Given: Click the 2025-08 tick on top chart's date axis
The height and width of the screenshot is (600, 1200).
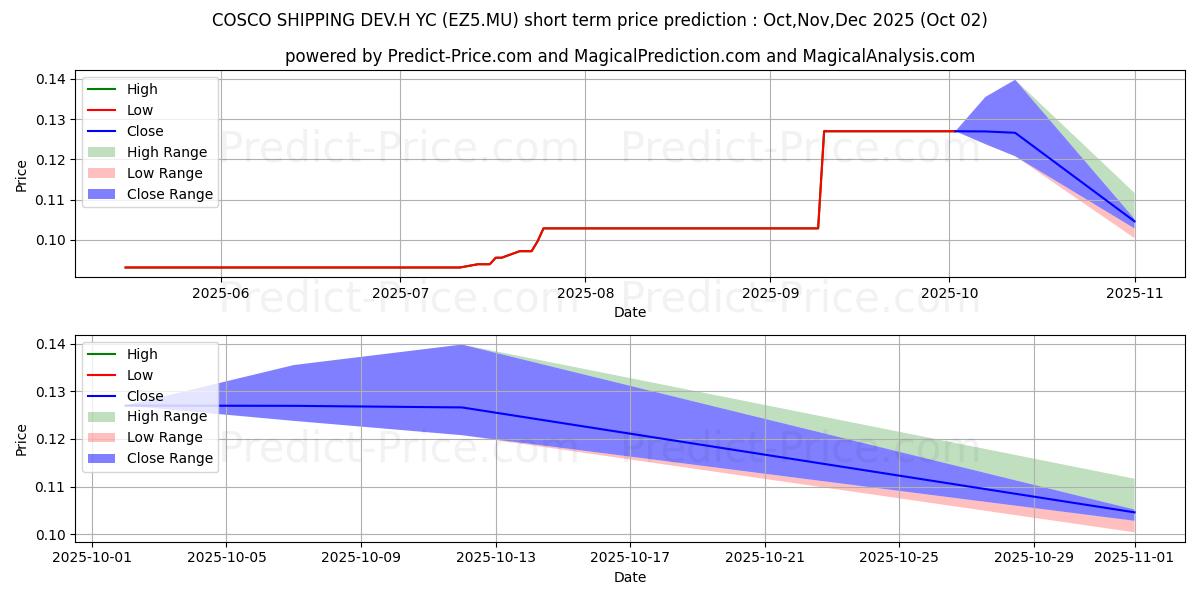Looking at the screenshot, I should (585, 293).
